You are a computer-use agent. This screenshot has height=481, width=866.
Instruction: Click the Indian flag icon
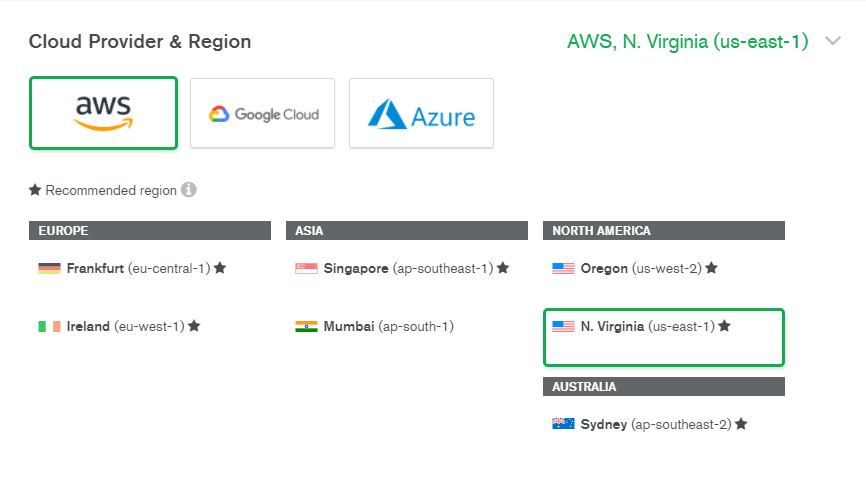click(307, 326)
